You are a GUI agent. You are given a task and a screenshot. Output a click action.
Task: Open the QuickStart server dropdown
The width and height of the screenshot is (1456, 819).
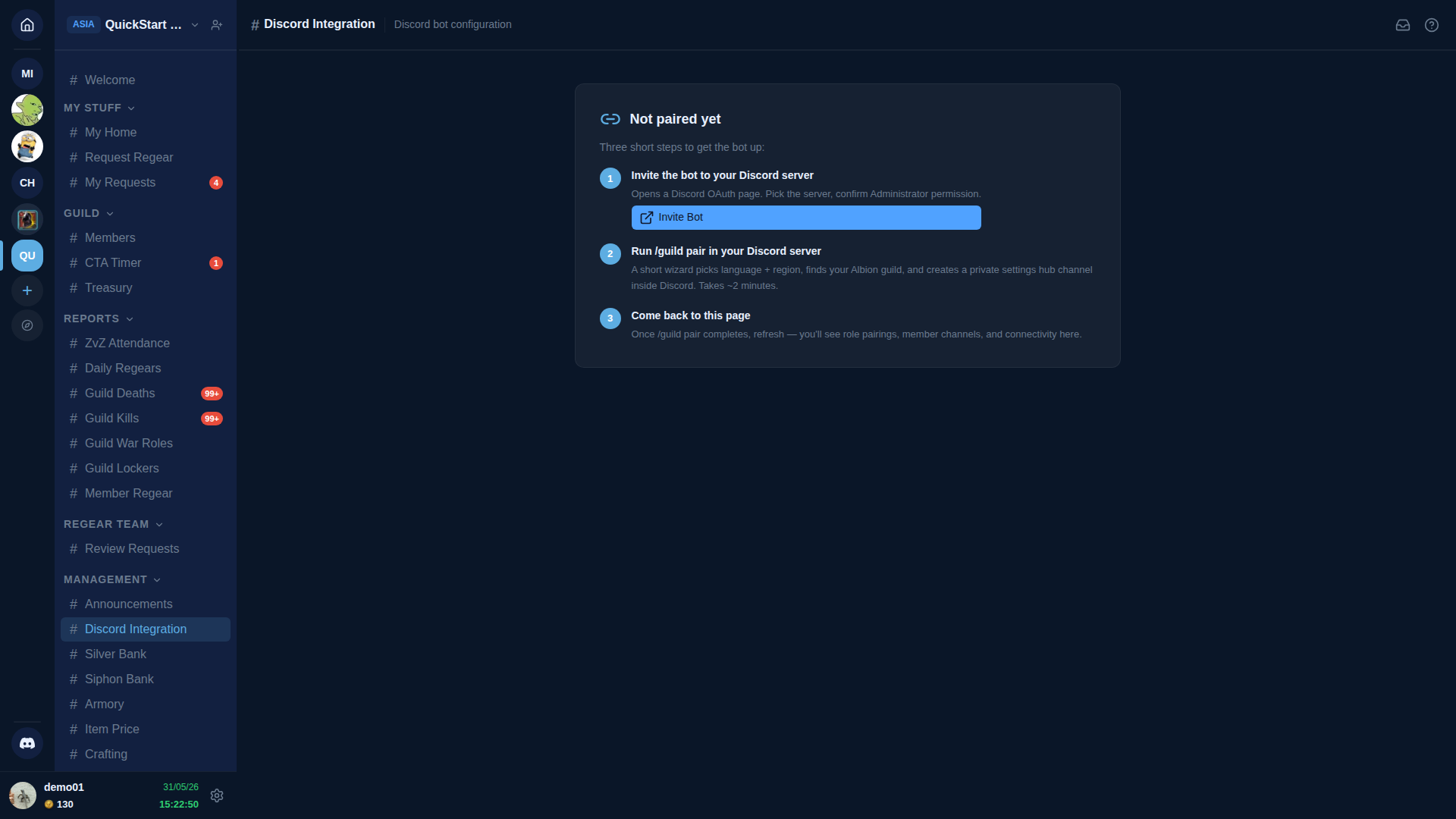(x=195, y=25)
